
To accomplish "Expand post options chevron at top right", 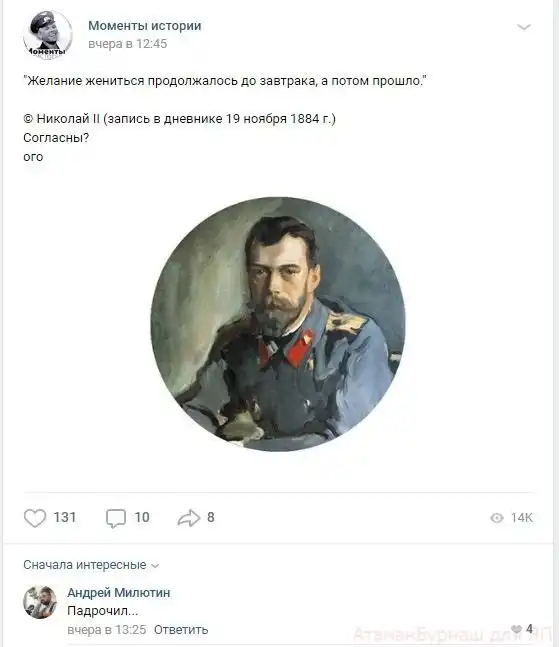I will click(x=524, y=28).
